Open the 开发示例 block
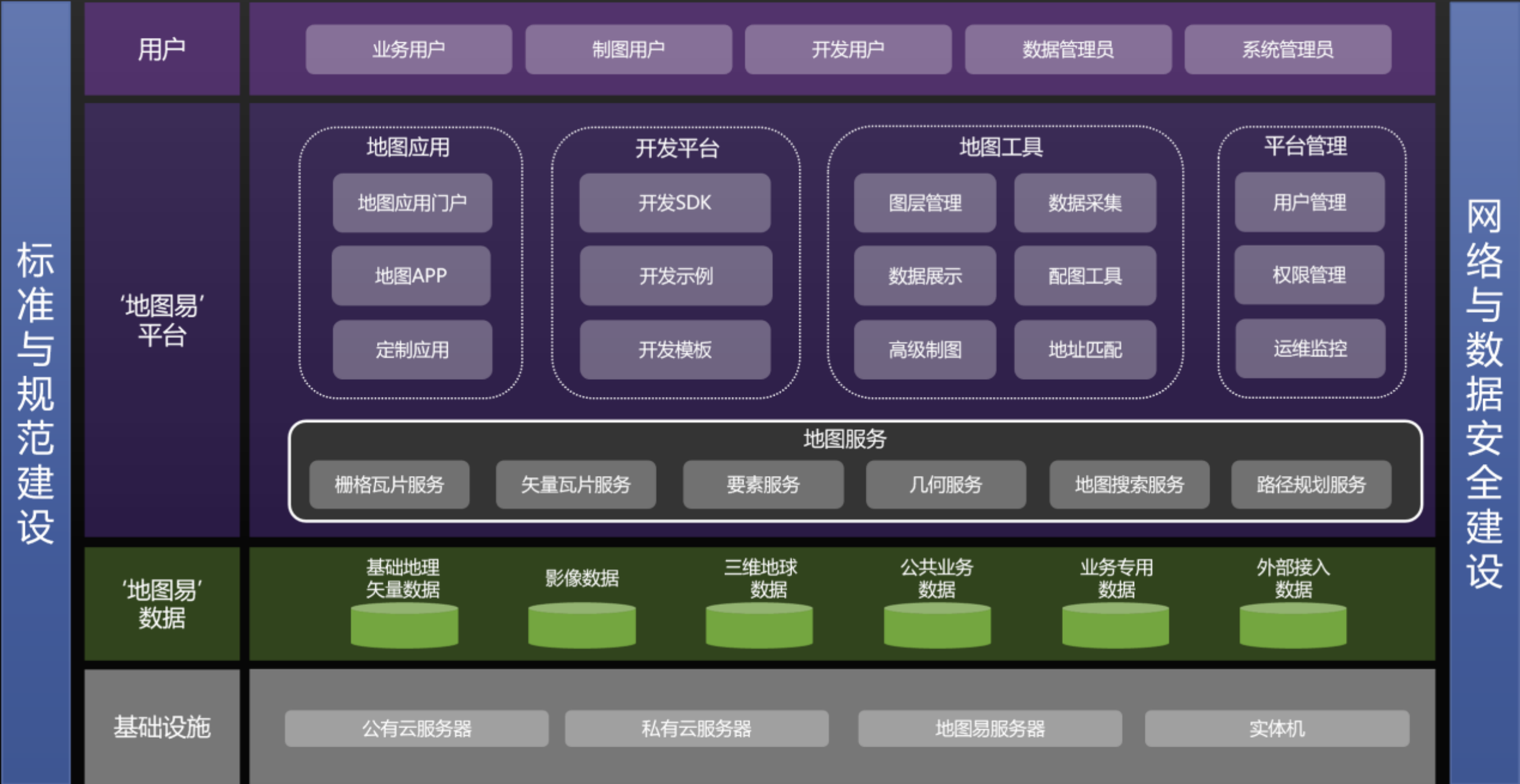Viewport: 1520px width, 784px height. [x=676, y=276]
